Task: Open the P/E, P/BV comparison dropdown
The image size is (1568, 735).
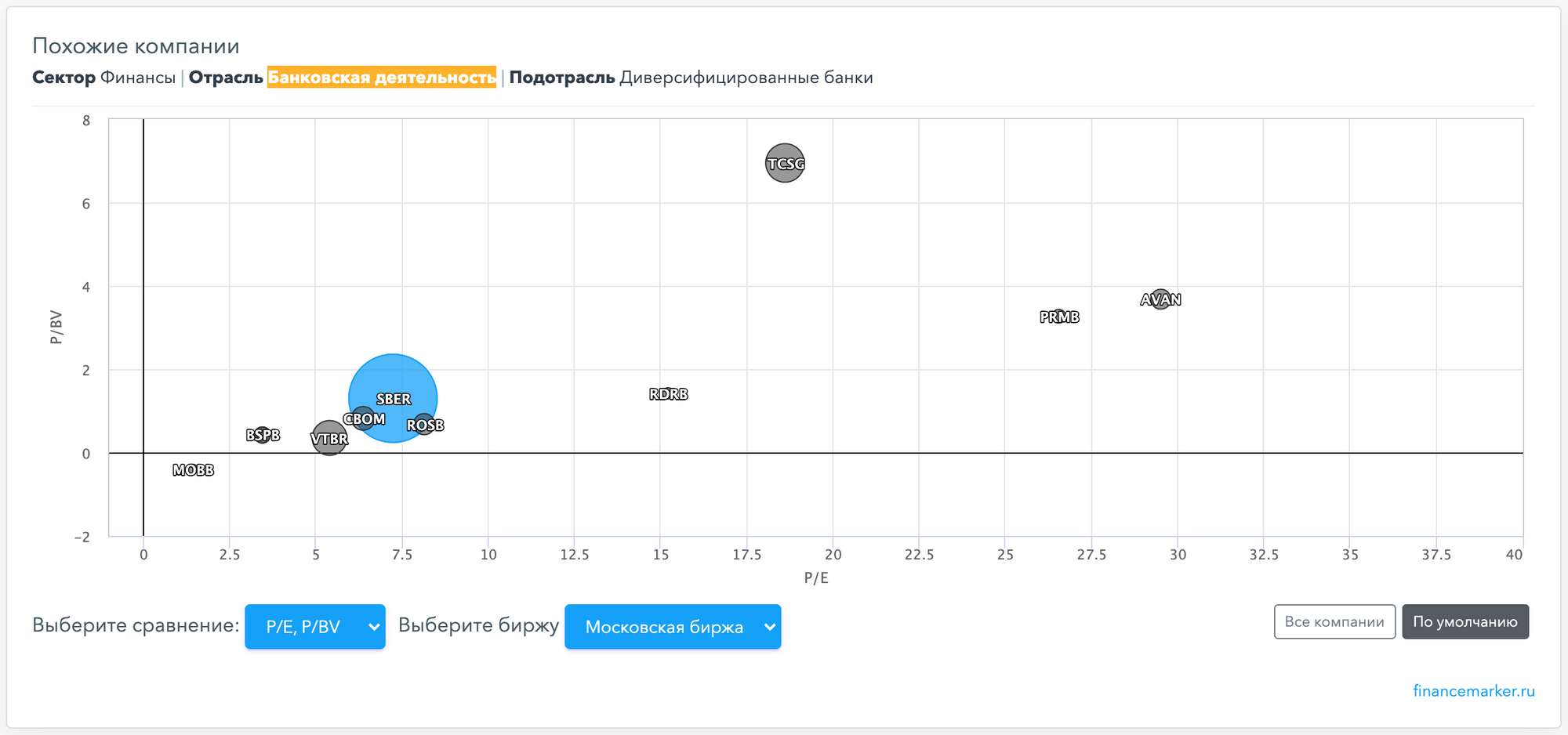Action: 314,626
